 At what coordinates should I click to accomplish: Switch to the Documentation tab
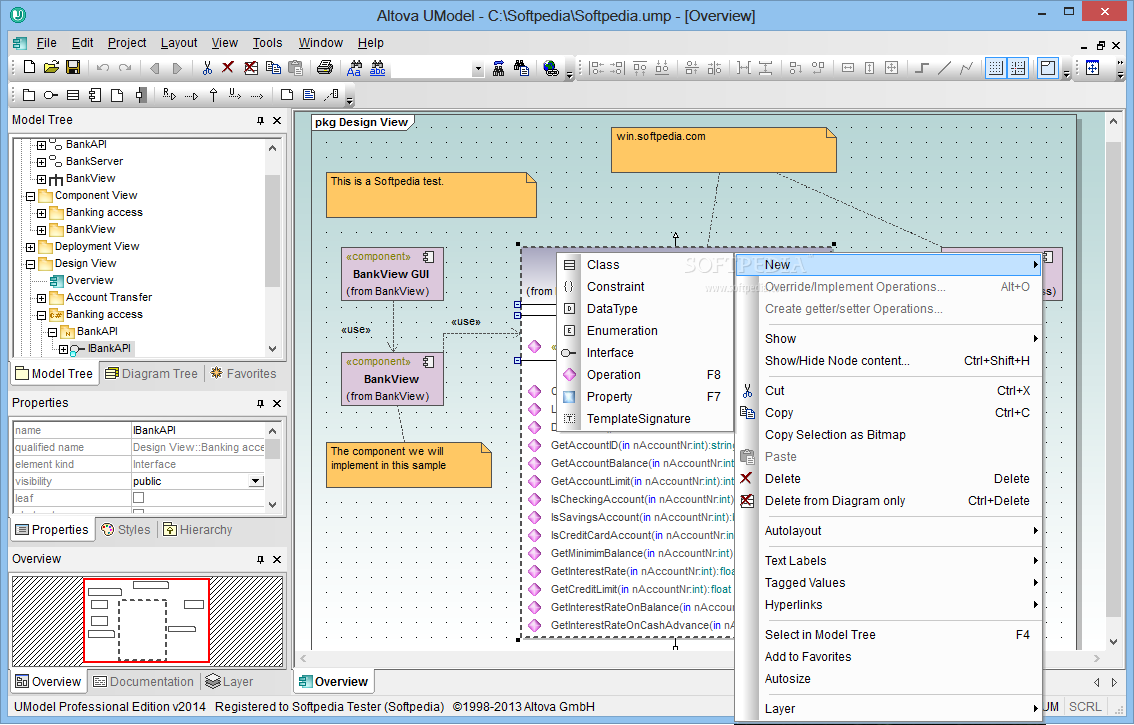(x=144, y=682)
